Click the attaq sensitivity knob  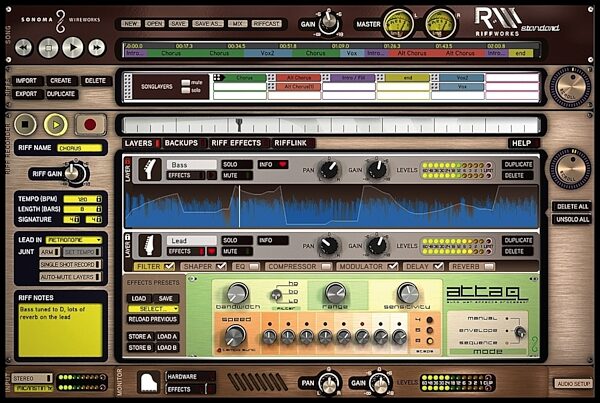coord(407,293)
